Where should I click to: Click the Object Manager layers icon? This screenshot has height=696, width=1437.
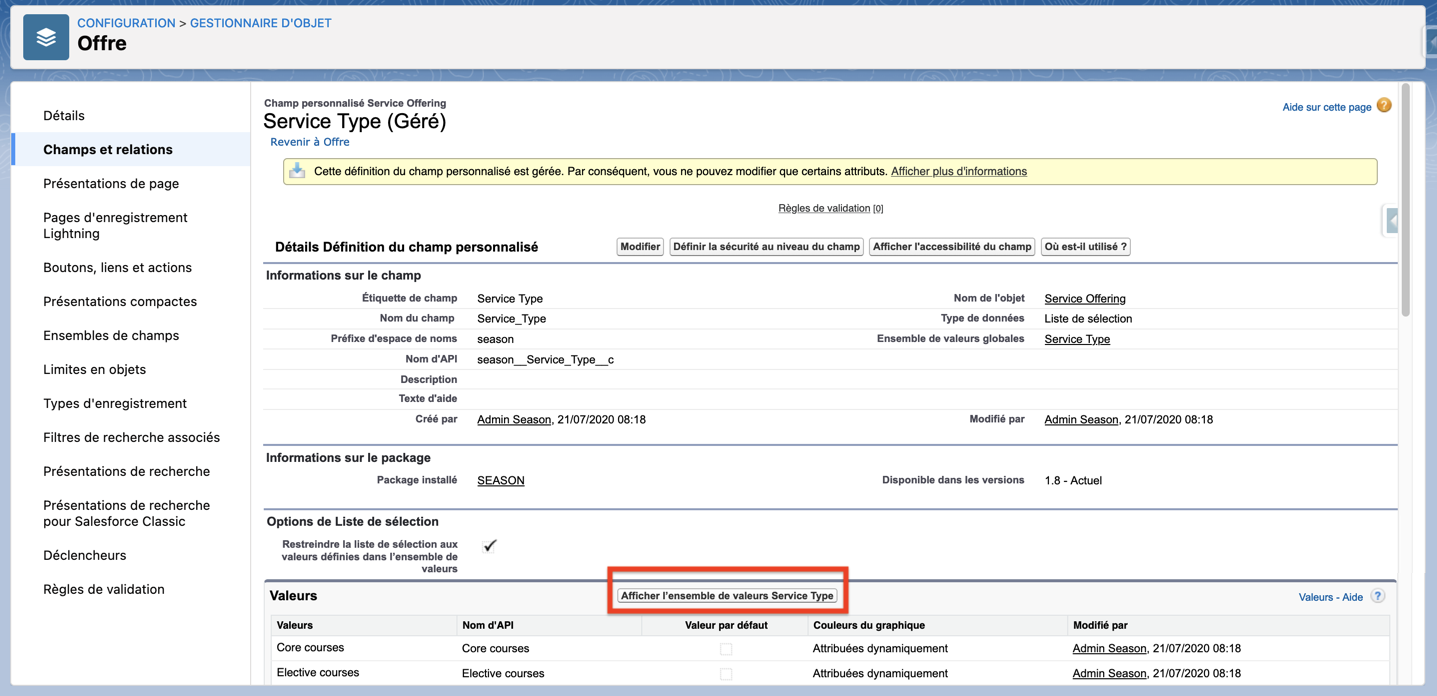pyautogui.click(x=46, y=37)
